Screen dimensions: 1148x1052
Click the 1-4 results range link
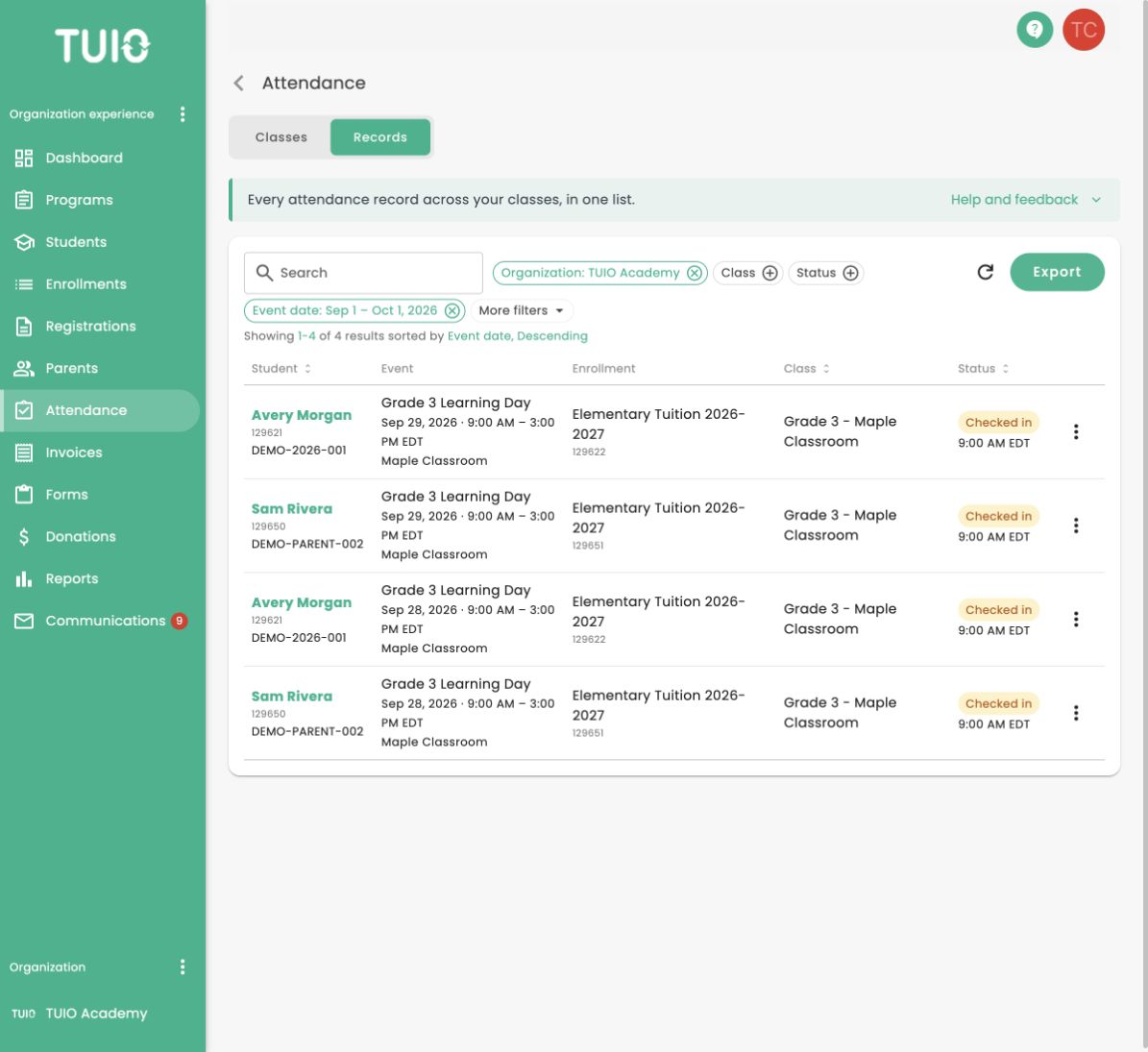pos(306,336)
